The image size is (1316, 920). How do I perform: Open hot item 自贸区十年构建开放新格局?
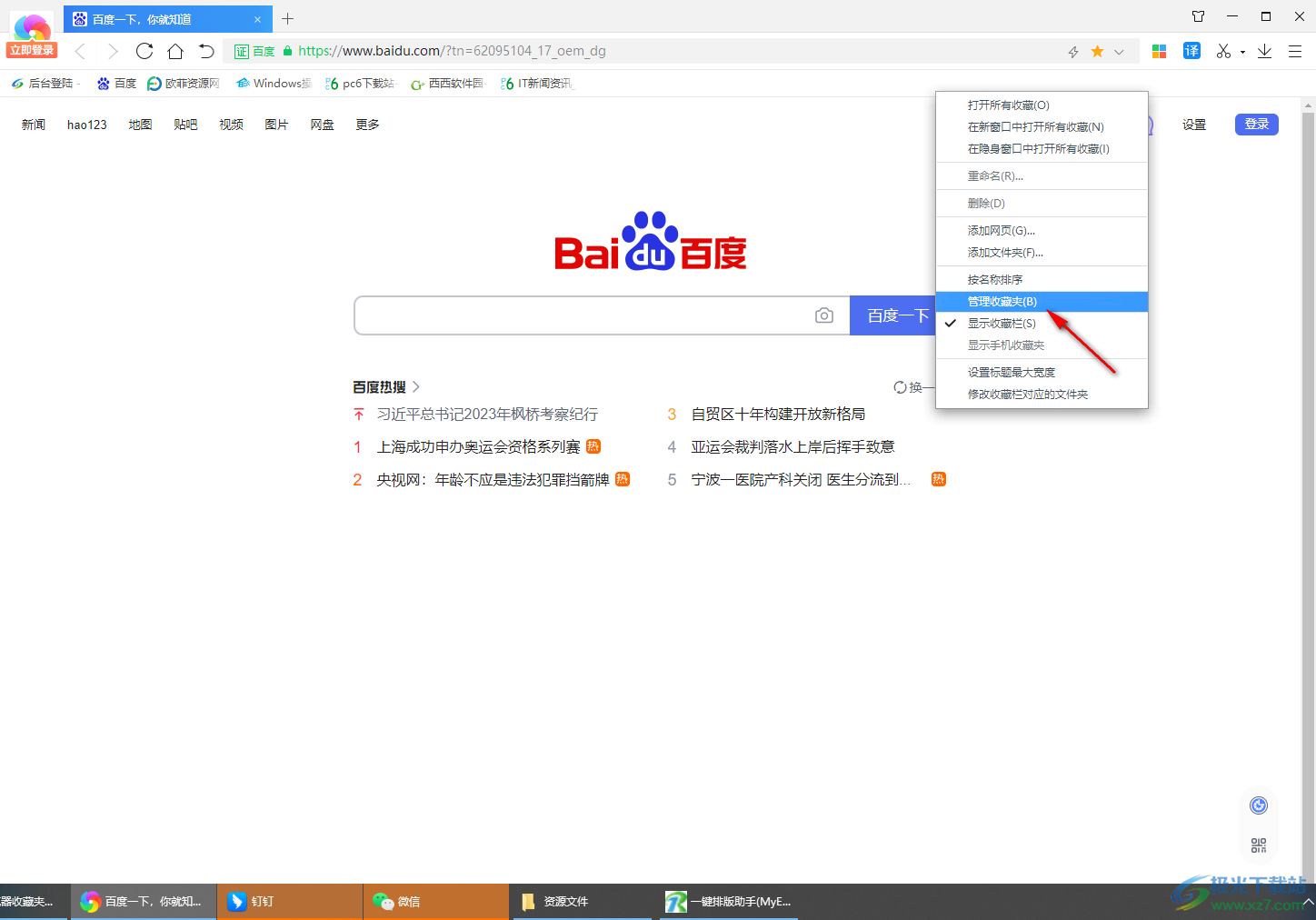coord(778,415)
